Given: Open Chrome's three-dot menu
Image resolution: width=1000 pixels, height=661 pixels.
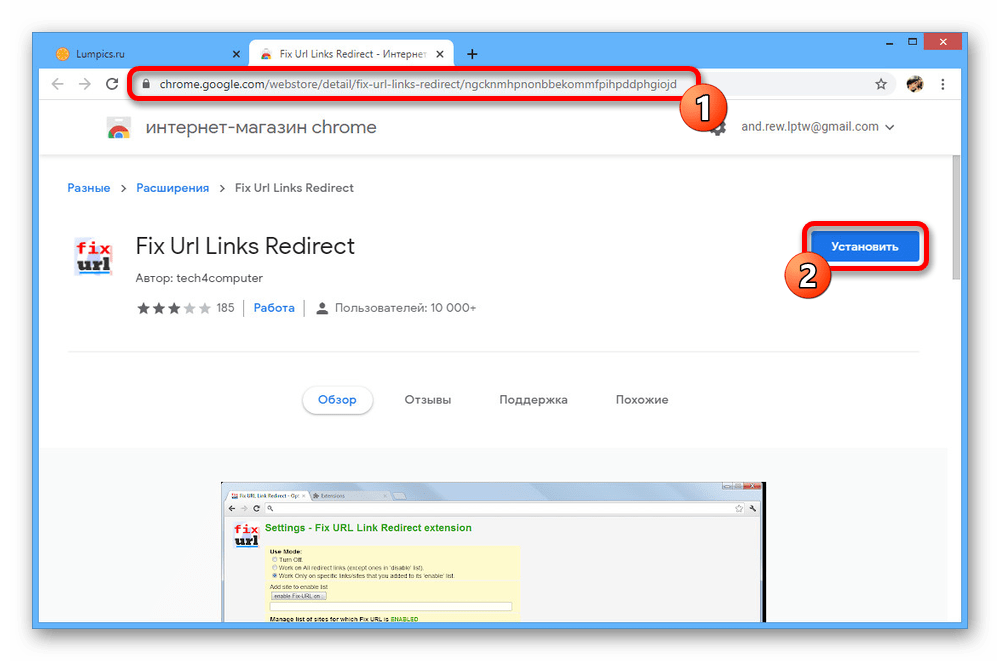Looking at the screenshot, I should pos(943,84).
